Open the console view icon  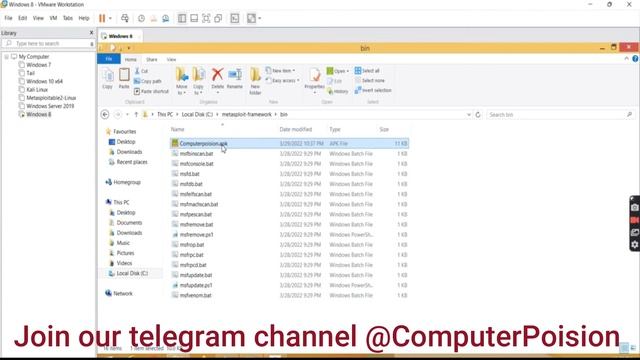(235, 18)
